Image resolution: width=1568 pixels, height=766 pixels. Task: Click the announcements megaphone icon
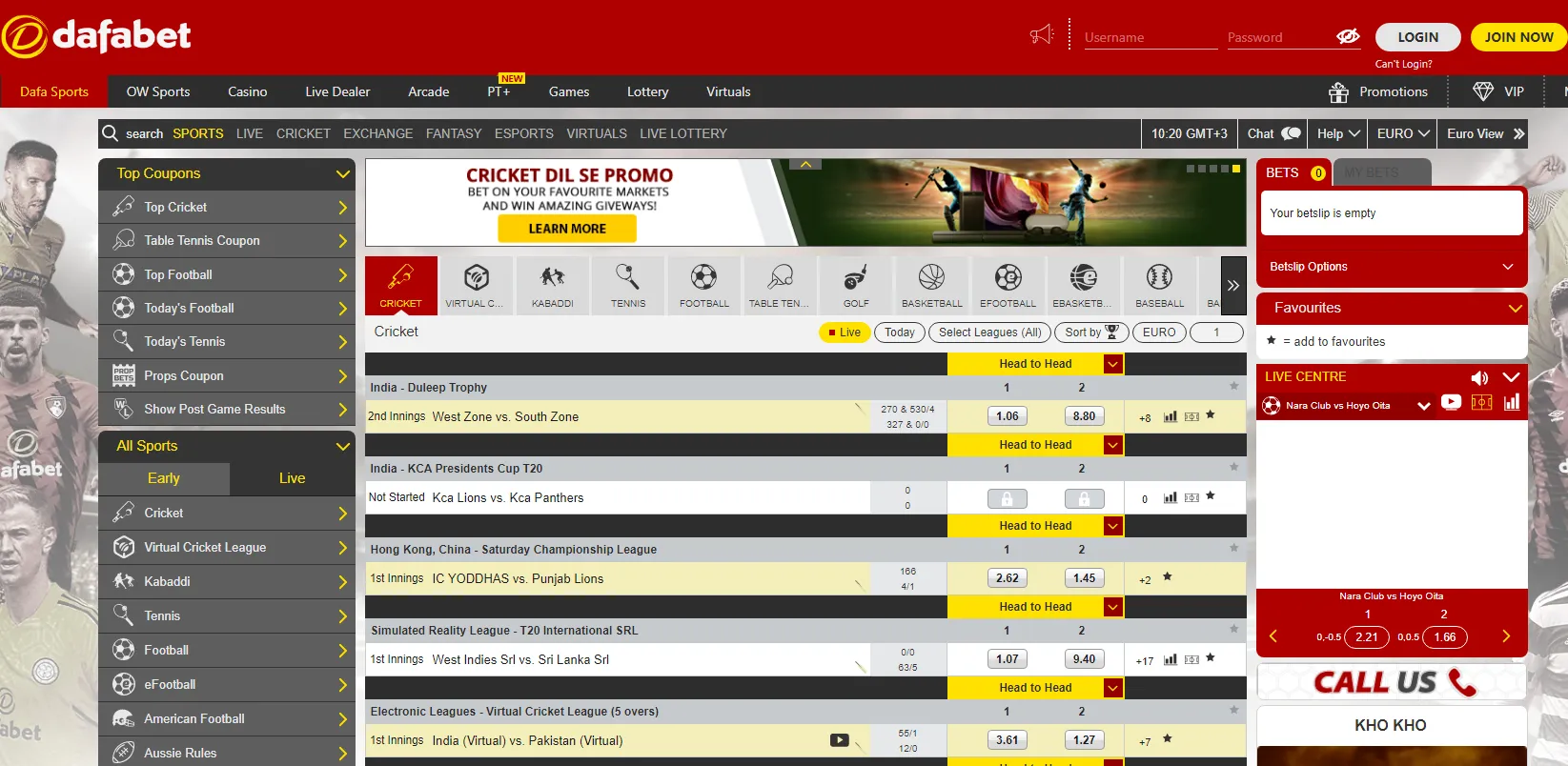1041,35
